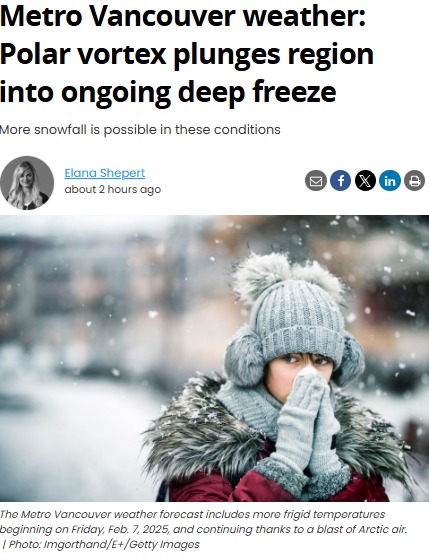Click the 'into ongoing deep freeze' headline line
The image size is (429, 560).
point(168,93)
